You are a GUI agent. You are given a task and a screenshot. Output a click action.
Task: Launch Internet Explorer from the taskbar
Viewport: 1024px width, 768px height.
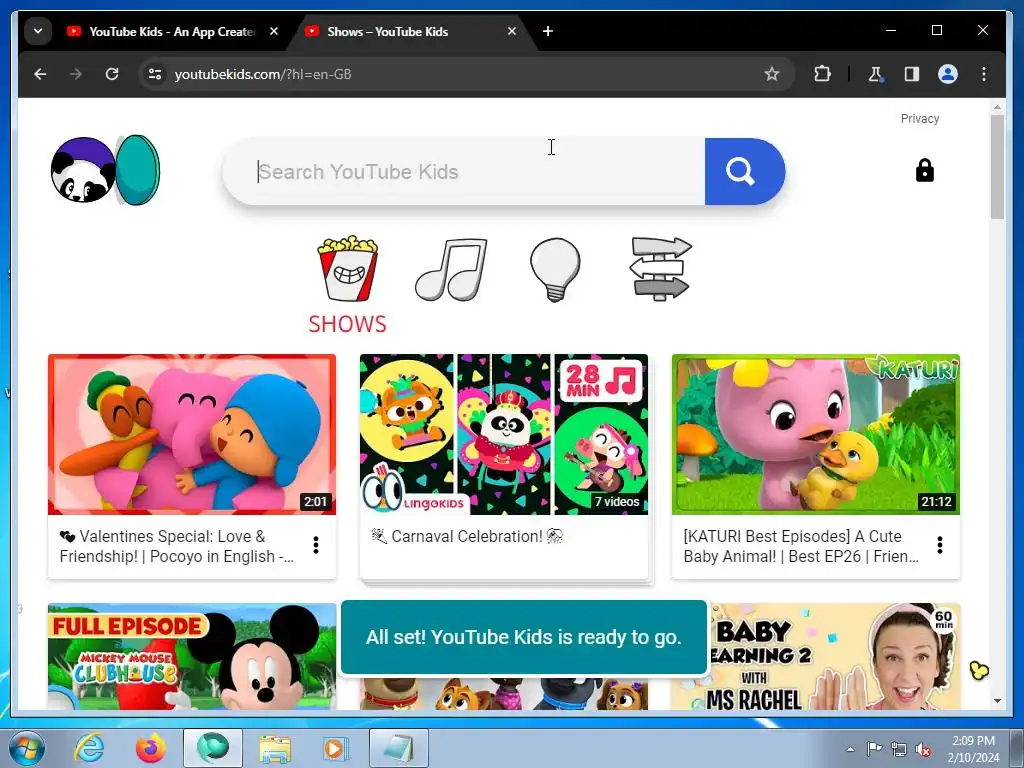point(89,748)
